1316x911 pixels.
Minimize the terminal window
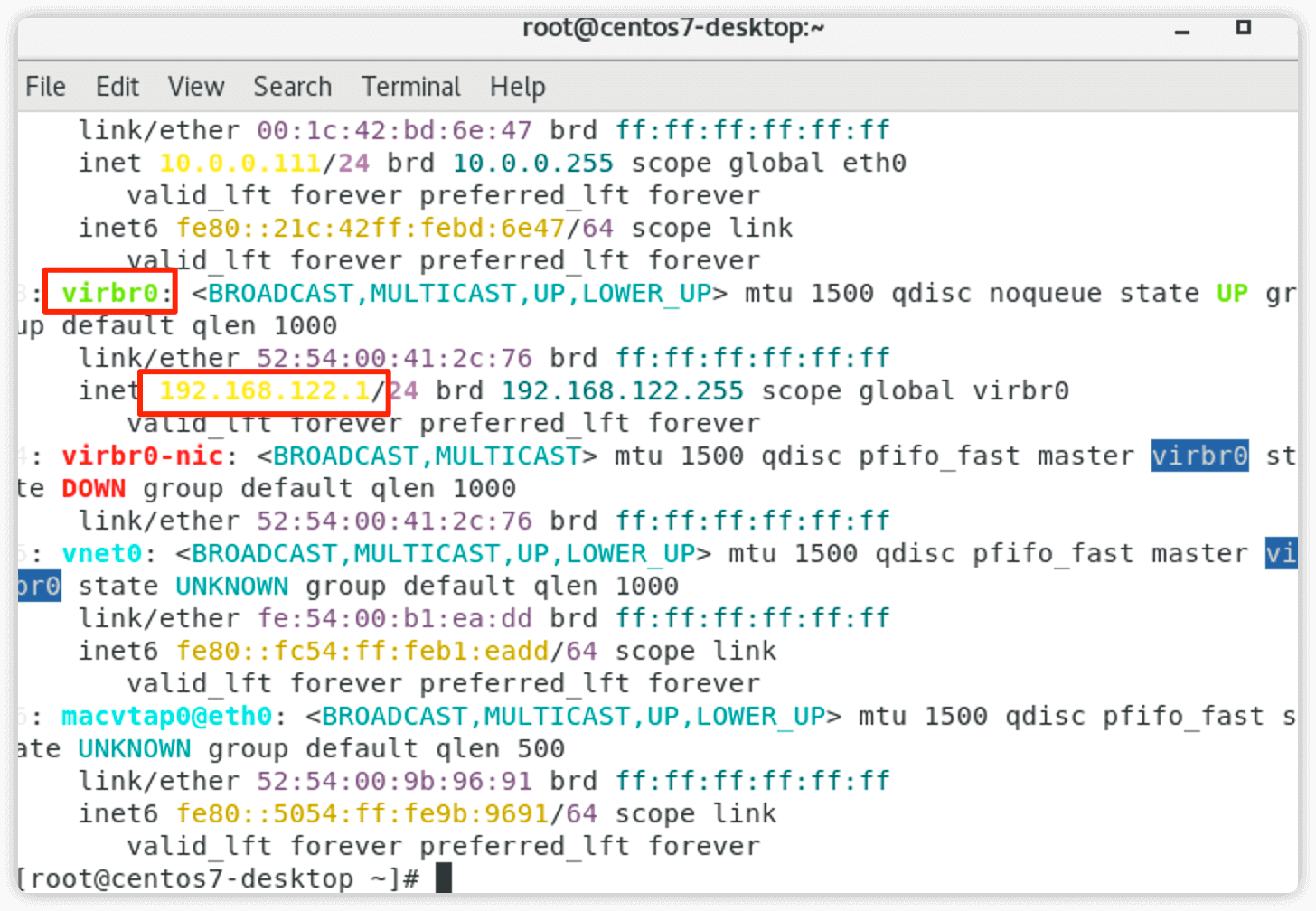point(1182,31)
